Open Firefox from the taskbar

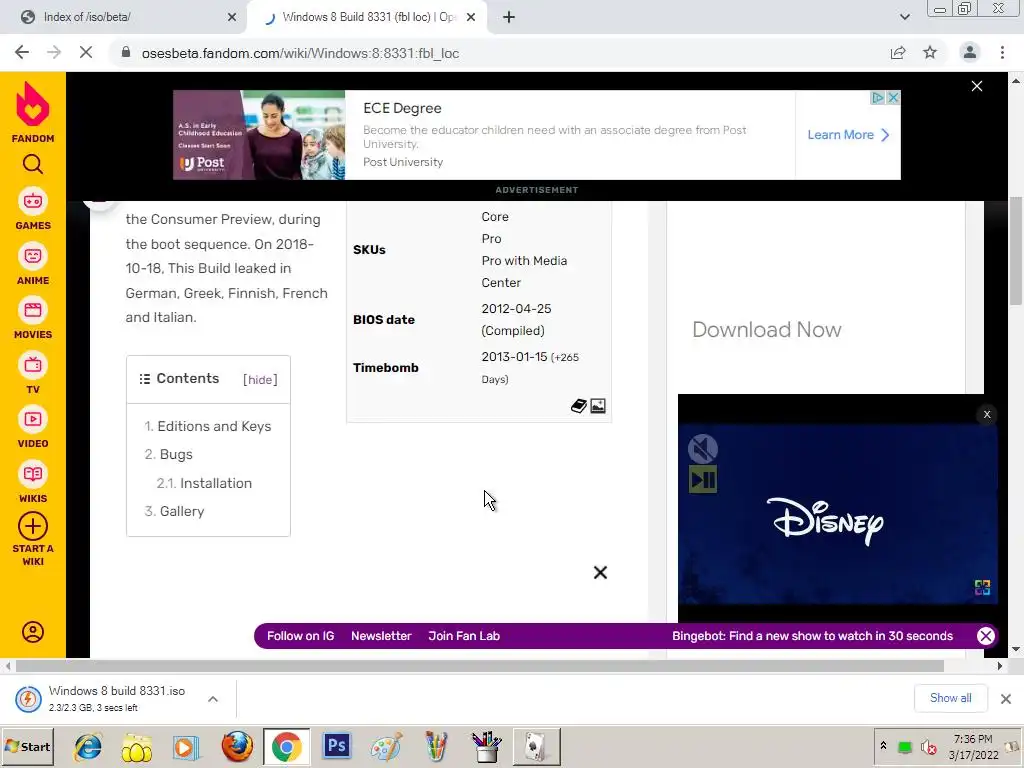pos(237,746)
